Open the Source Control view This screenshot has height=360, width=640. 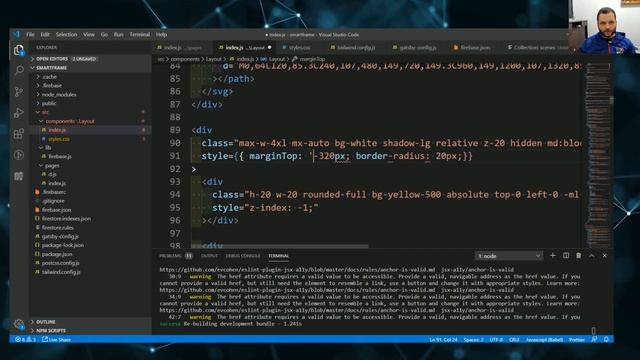[19, 92]
